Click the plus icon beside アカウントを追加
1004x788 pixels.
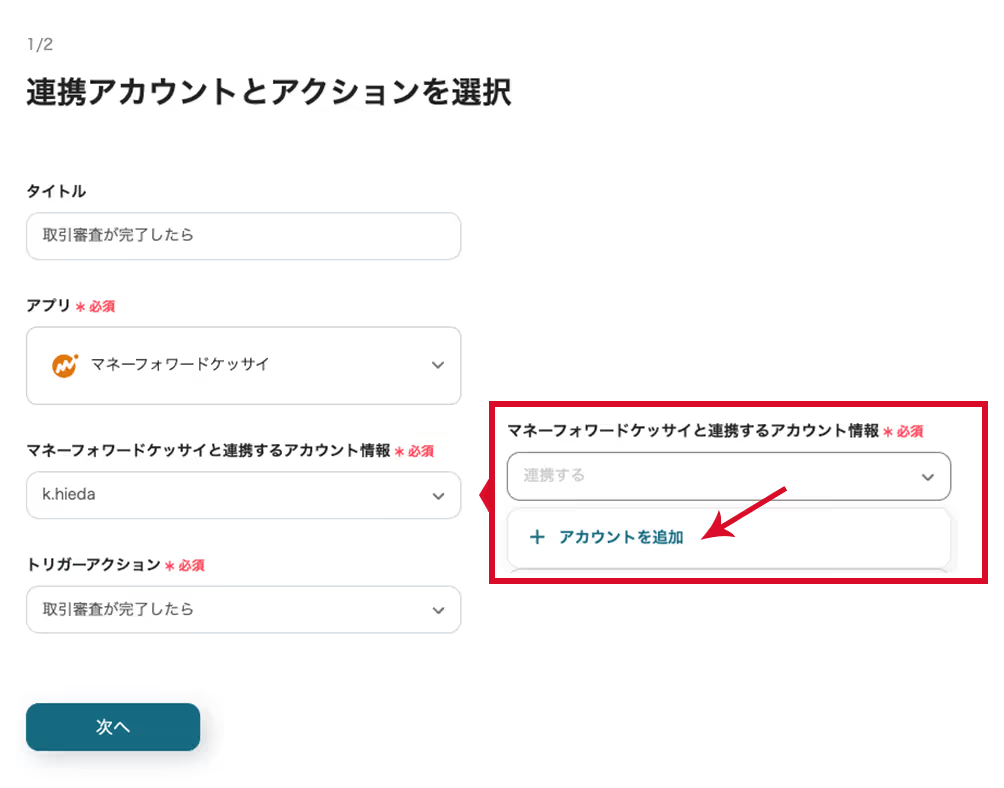pos(537,537)
